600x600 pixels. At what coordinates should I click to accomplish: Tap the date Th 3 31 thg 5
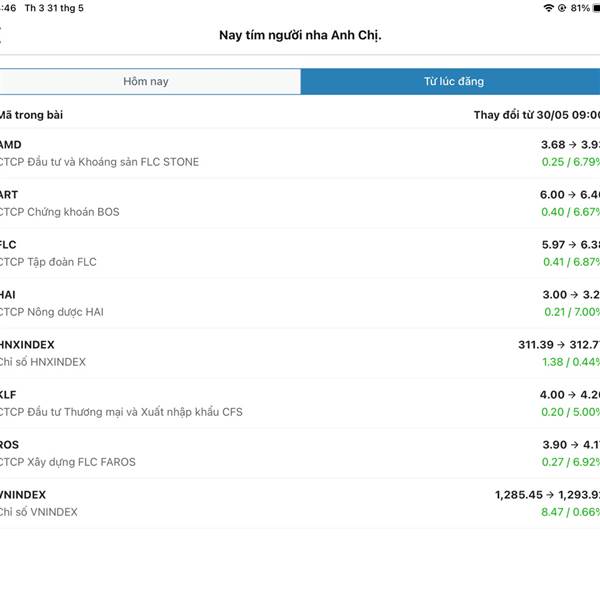[x=54, y=8]
